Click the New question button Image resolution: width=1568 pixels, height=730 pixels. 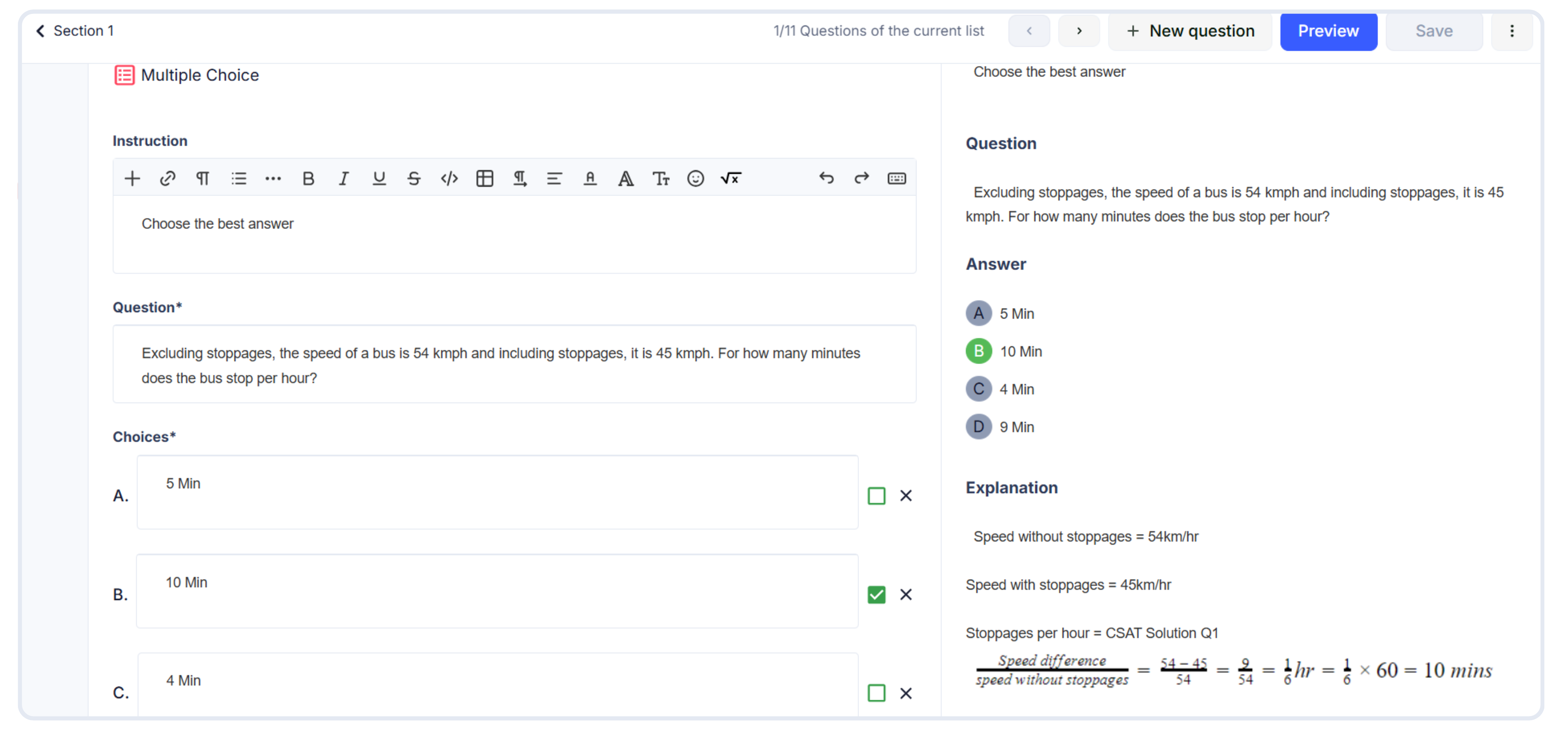click(x=1190, y=31)
